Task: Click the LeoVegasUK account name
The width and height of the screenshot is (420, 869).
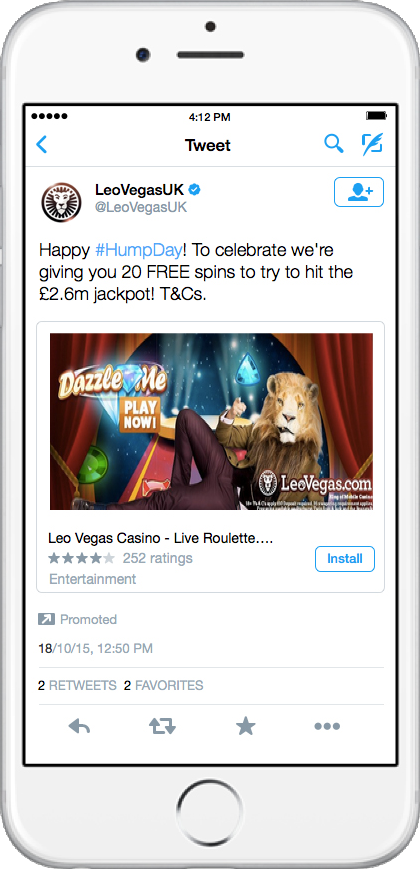Action: click(x=140, y=190)
